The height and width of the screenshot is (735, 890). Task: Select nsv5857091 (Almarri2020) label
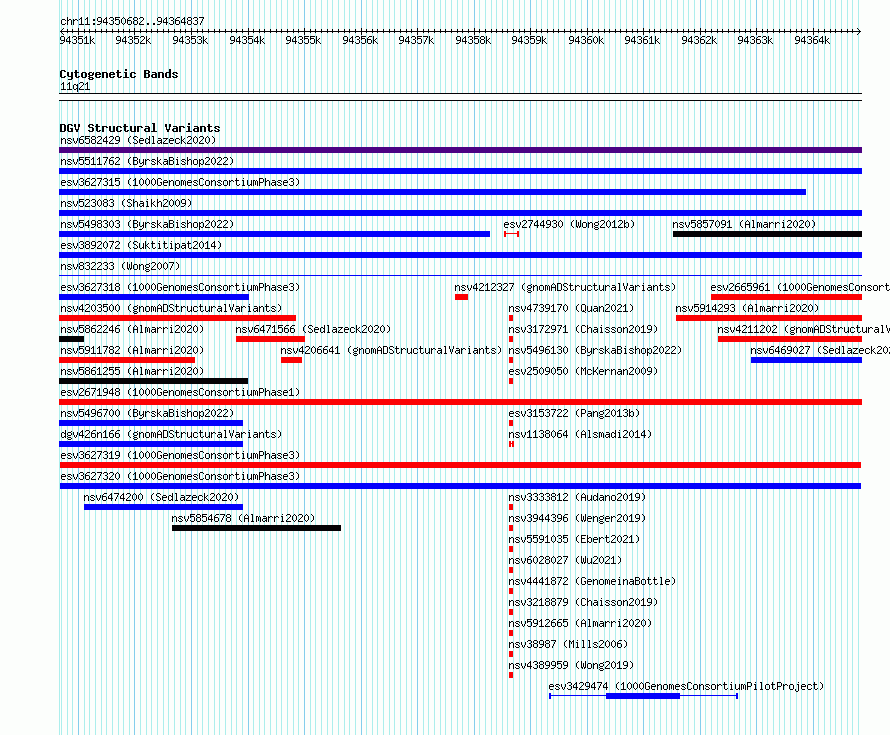744,224
